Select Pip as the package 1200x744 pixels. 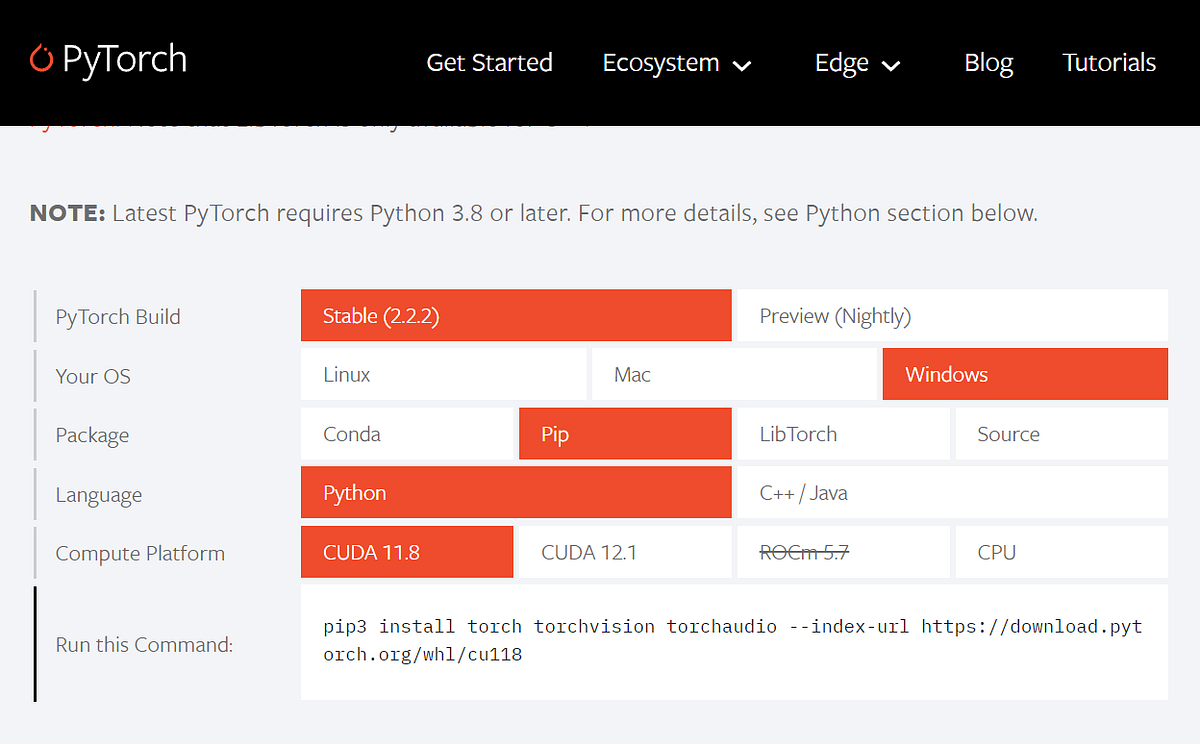[x=625, y=434]
